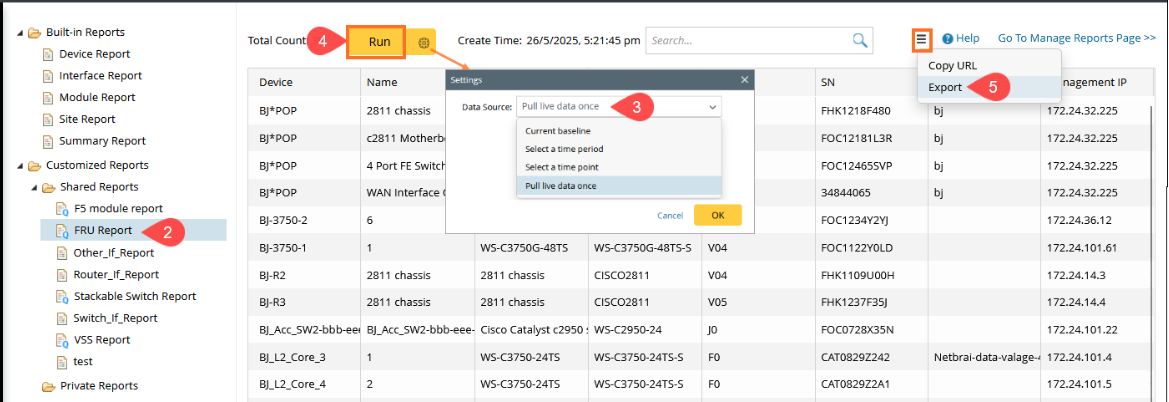
Task: Collapse the Shared Reports folder
Action: pos(33,187)
